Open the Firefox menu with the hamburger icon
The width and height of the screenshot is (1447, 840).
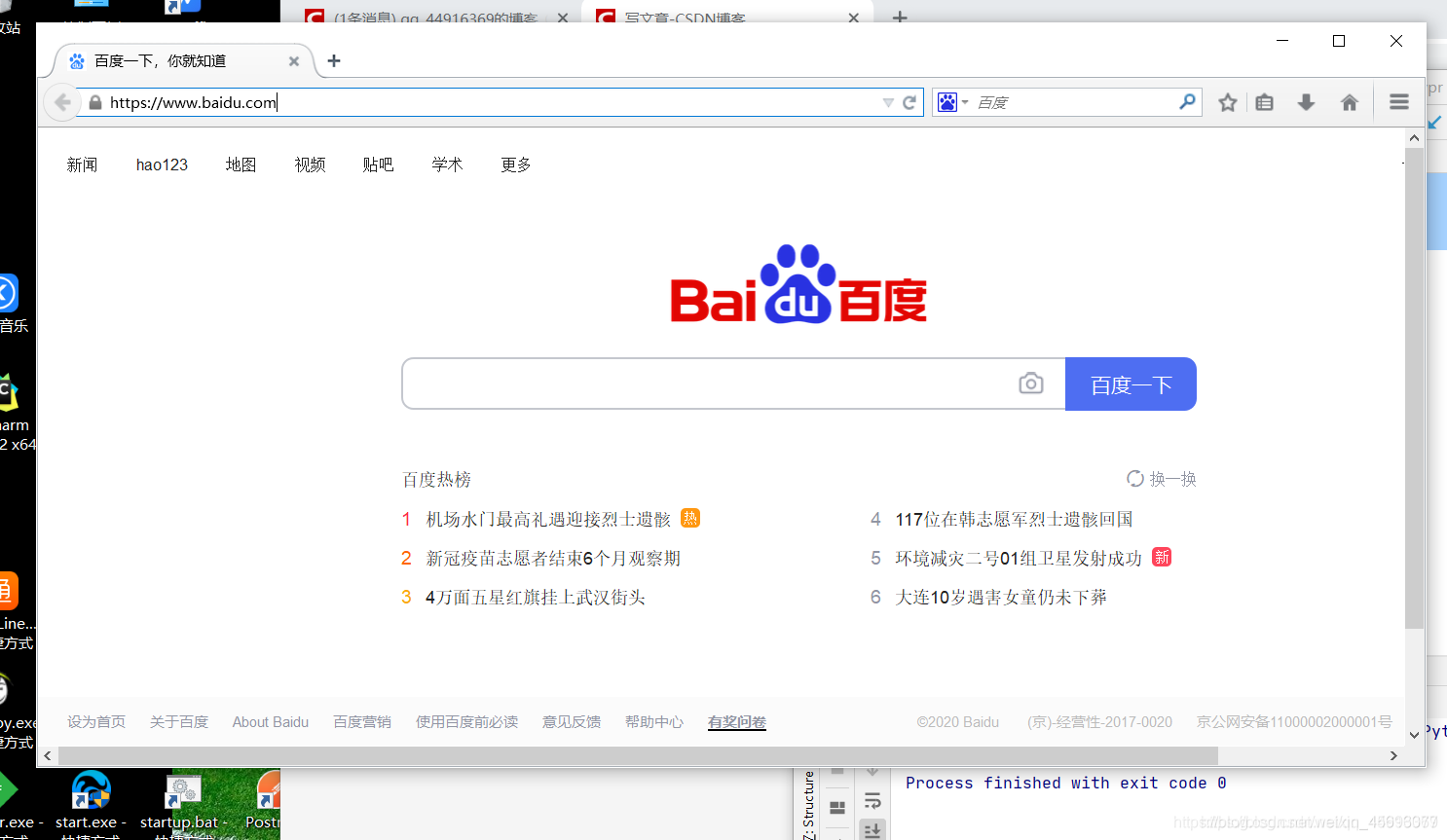coord(1397,101)
